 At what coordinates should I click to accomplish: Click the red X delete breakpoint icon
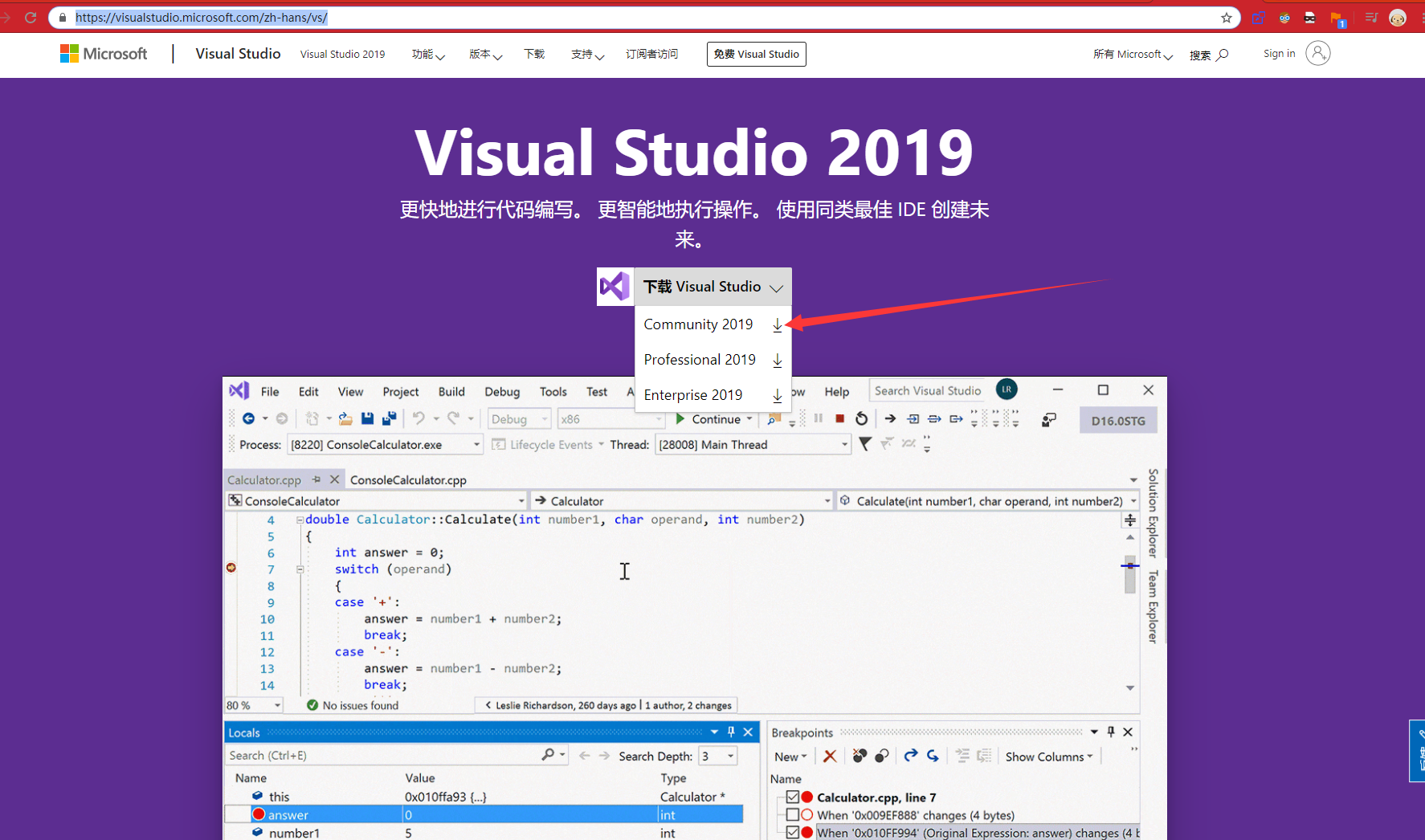click(x=830, y=756)
